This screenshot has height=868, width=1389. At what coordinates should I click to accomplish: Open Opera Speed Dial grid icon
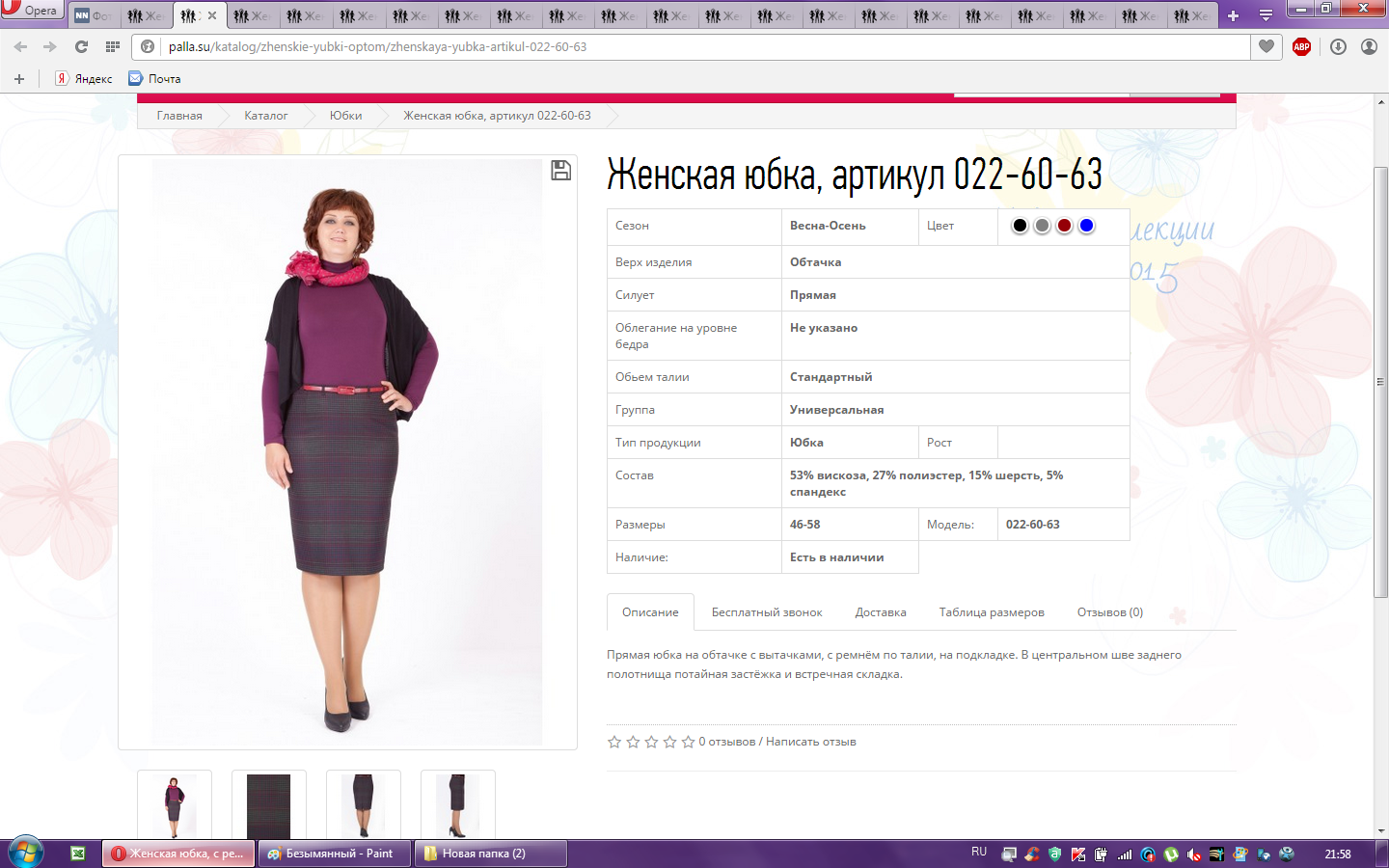(113, 46)
